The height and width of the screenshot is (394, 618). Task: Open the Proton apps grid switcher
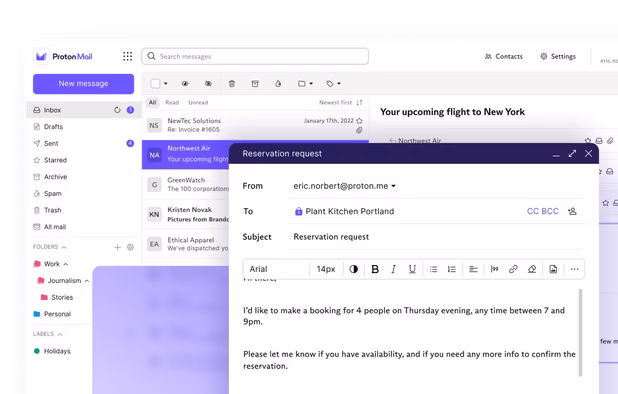(127, 56)
